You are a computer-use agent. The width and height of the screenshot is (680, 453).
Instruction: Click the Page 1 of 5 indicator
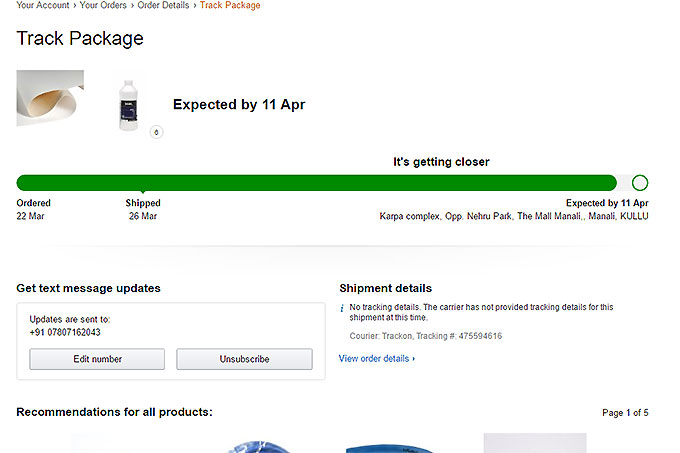click(625, 412)
